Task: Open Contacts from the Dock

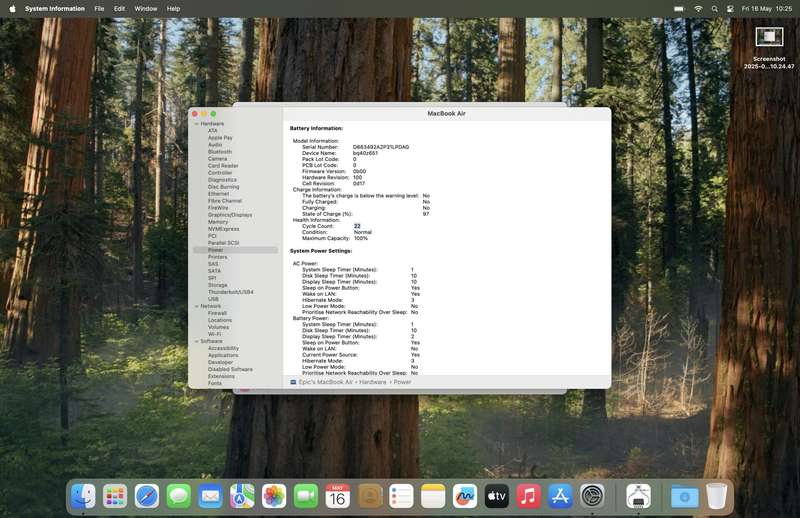Action: (369, 496)
